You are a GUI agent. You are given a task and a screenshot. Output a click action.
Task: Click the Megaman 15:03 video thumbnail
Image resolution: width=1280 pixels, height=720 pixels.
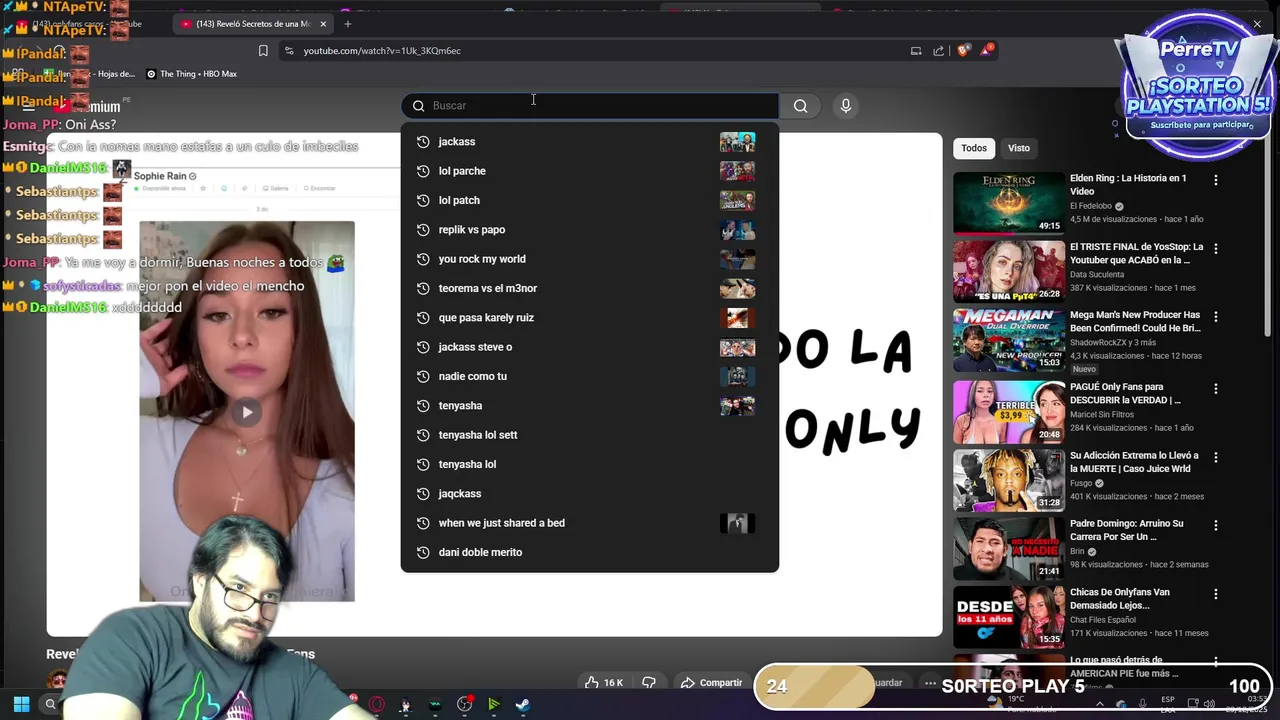pos(1009,340)
